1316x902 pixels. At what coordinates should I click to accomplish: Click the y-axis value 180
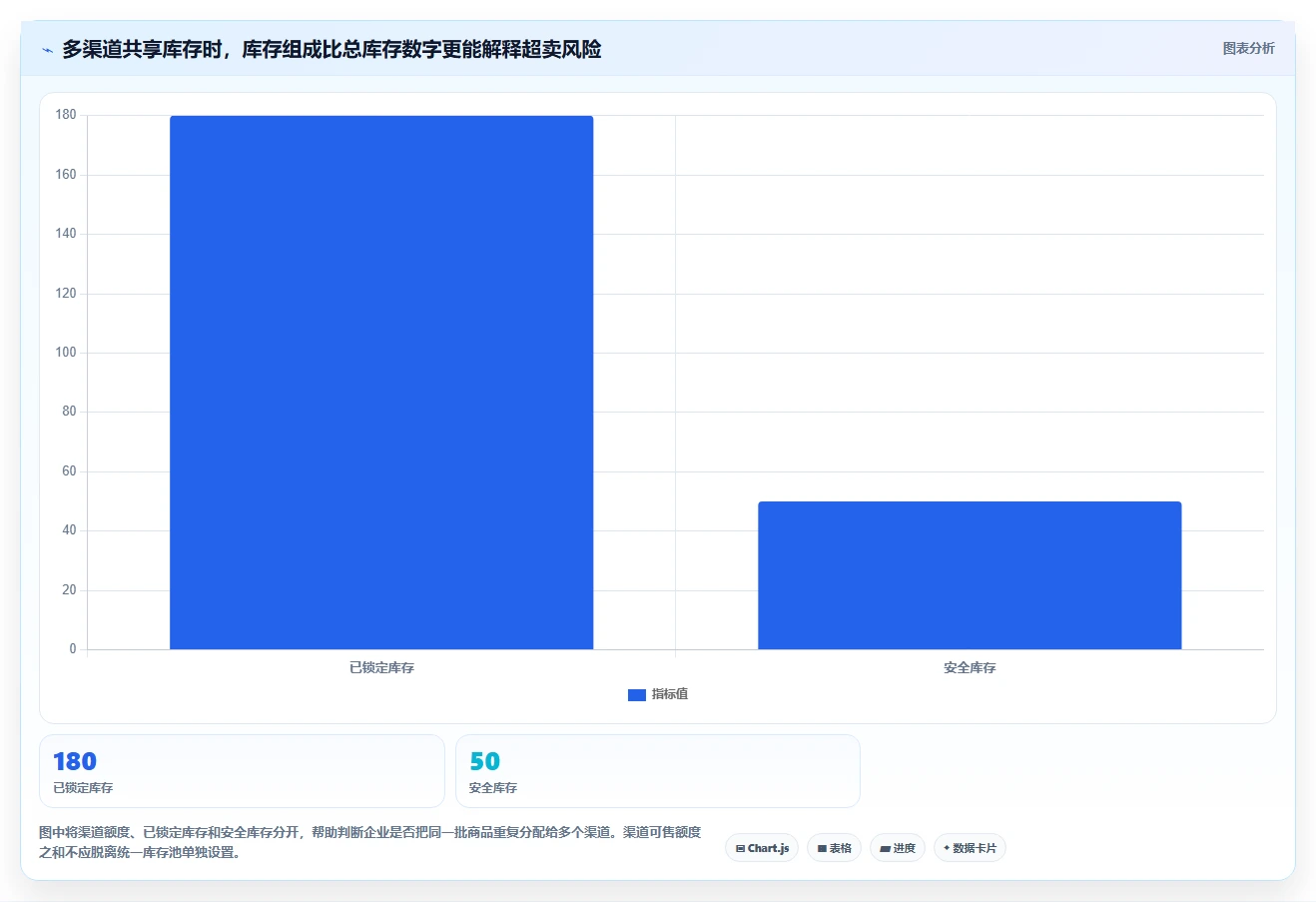coord(66,115)
